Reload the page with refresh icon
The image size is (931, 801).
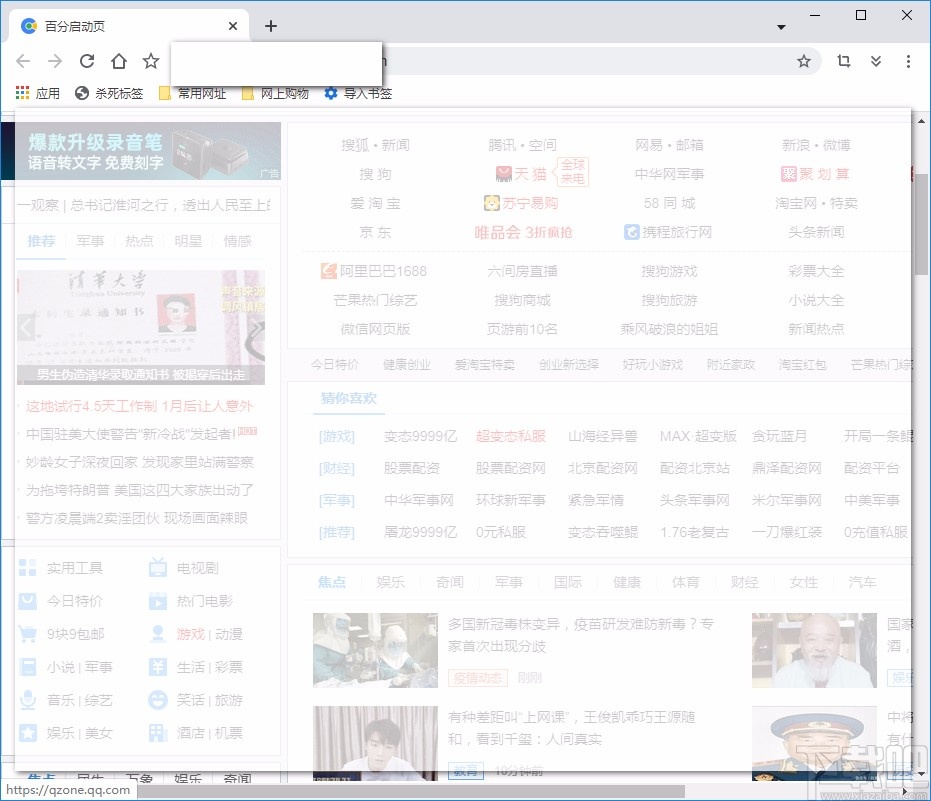[x=87, y=61]
